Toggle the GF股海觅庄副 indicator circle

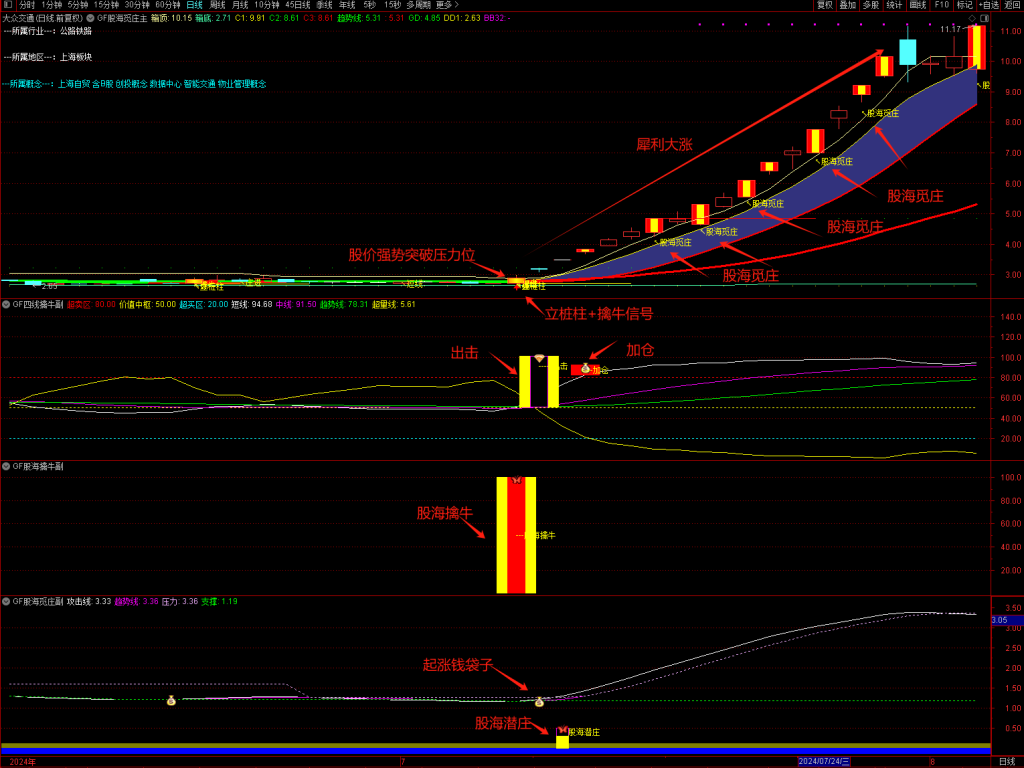coord(6,602)
